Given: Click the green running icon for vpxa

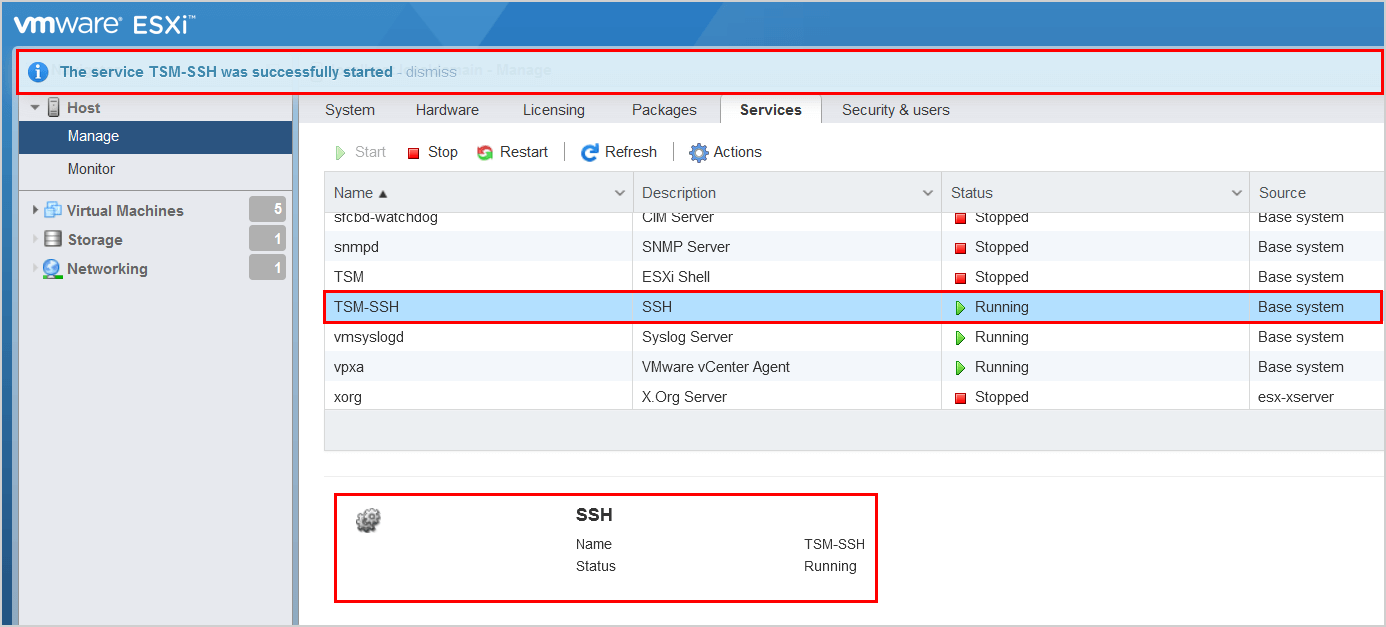Looking at the screenshot, I should [961, 368].
